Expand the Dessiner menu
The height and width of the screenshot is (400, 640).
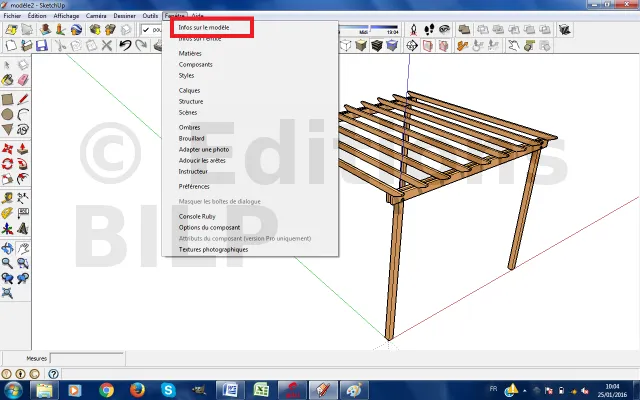[125, 16]
